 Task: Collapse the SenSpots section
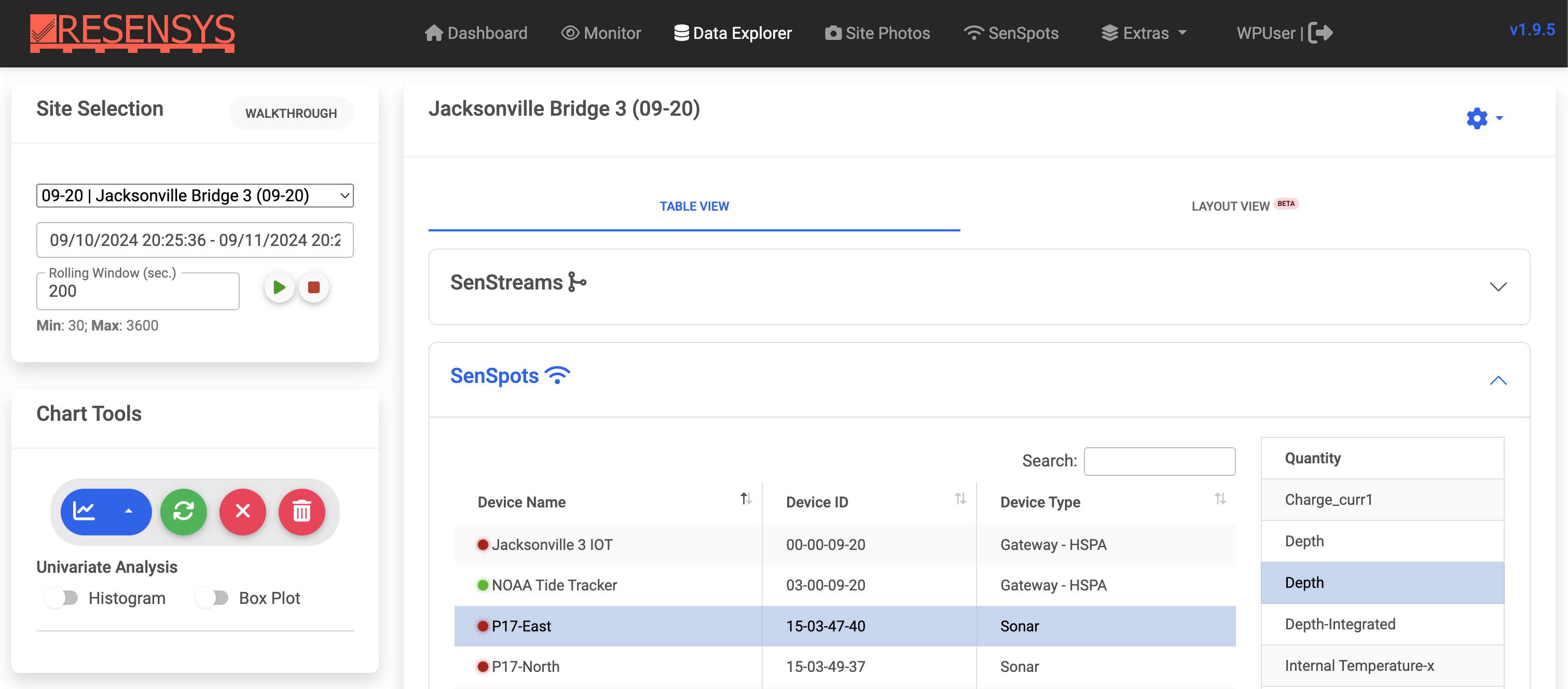click(1497, 380)
